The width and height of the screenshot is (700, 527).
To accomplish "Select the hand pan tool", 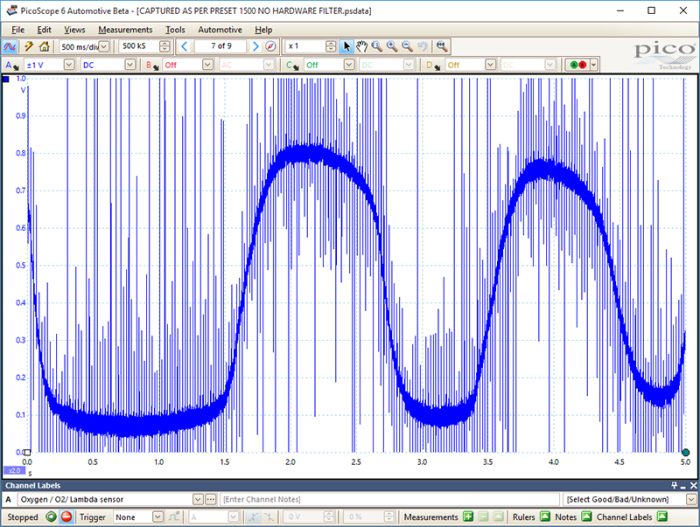I will (x=362, y=46).
